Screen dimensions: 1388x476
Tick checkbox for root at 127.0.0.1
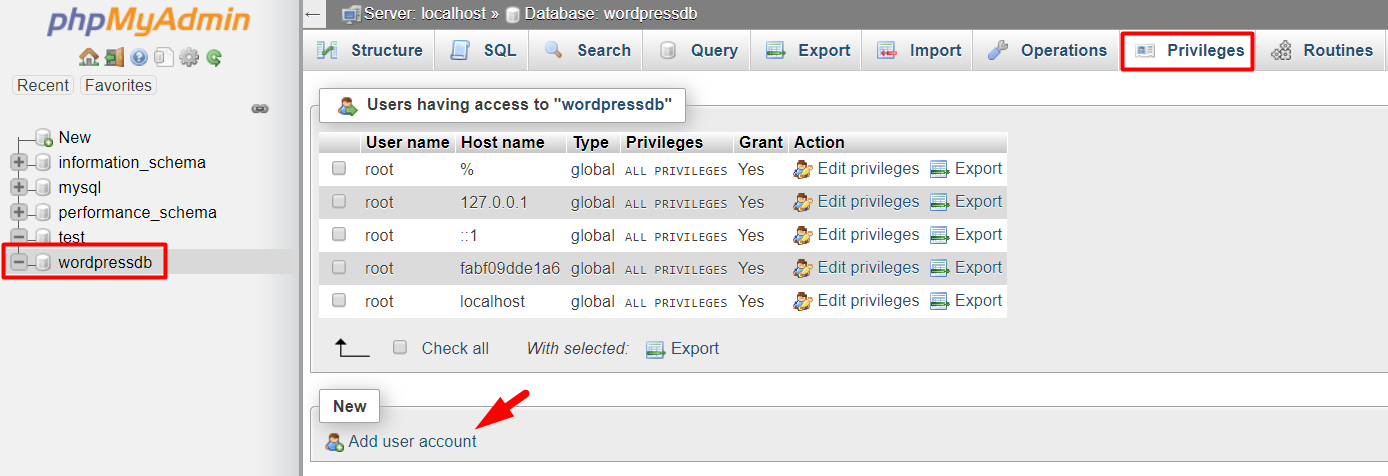tap(339, 202)
